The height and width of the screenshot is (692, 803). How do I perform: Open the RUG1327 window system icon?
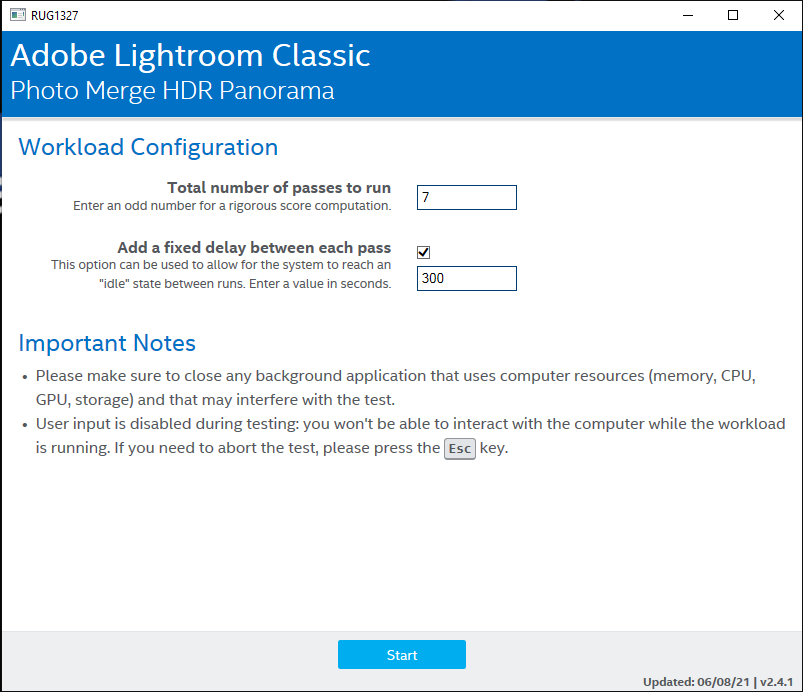(18, 15)
